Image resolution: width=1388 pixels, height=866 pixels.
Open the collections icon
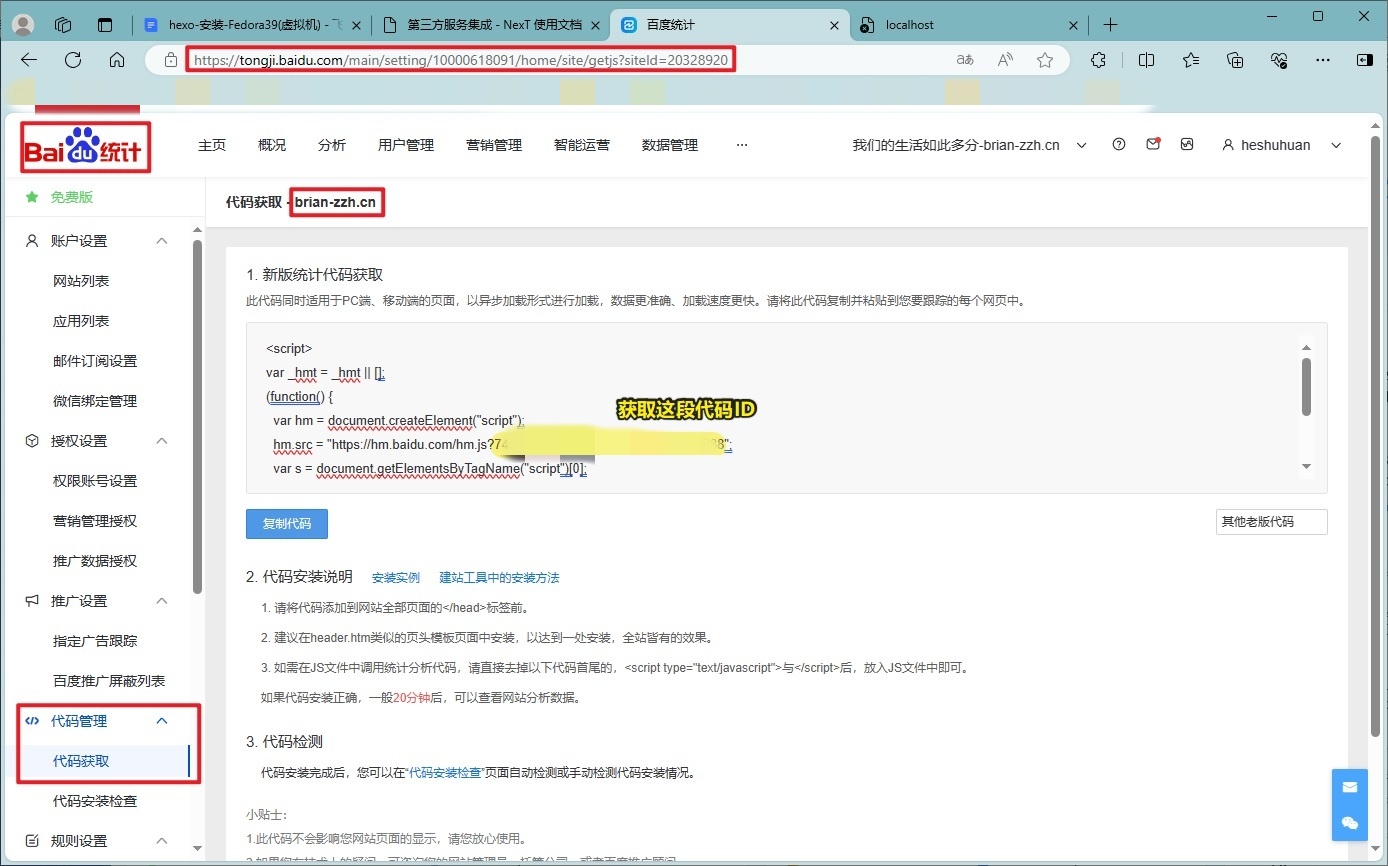pyautogui.click(x=1235, y=60)
